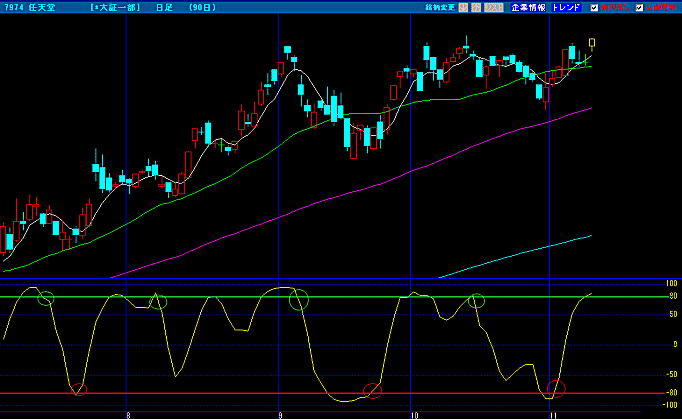The image size is (682, 419).
Task: Click the wide beige button before 企業情報
Action: click(494, 7)
